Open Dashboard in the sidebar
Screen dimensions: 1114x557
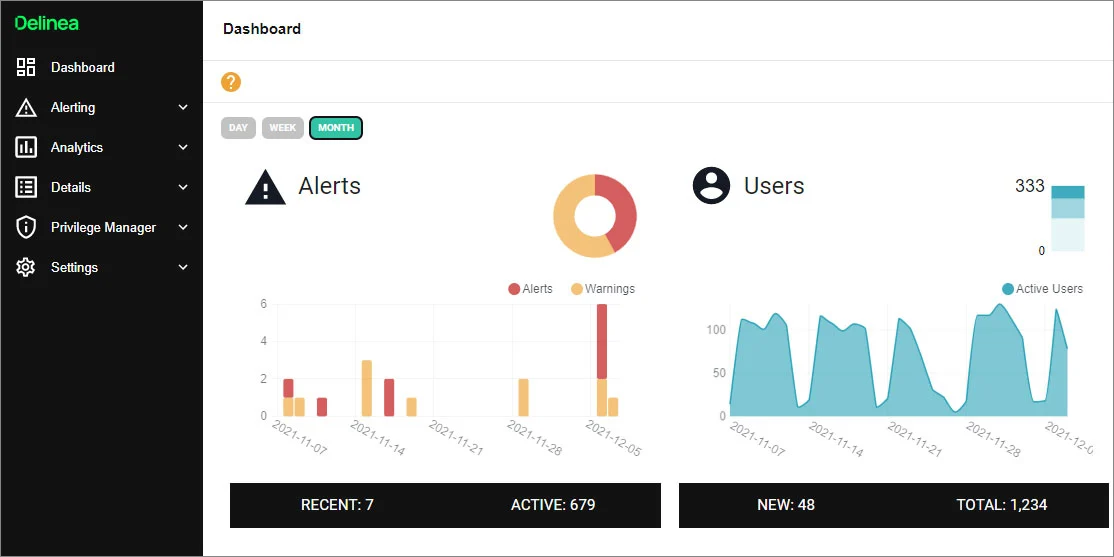[82, 67]
